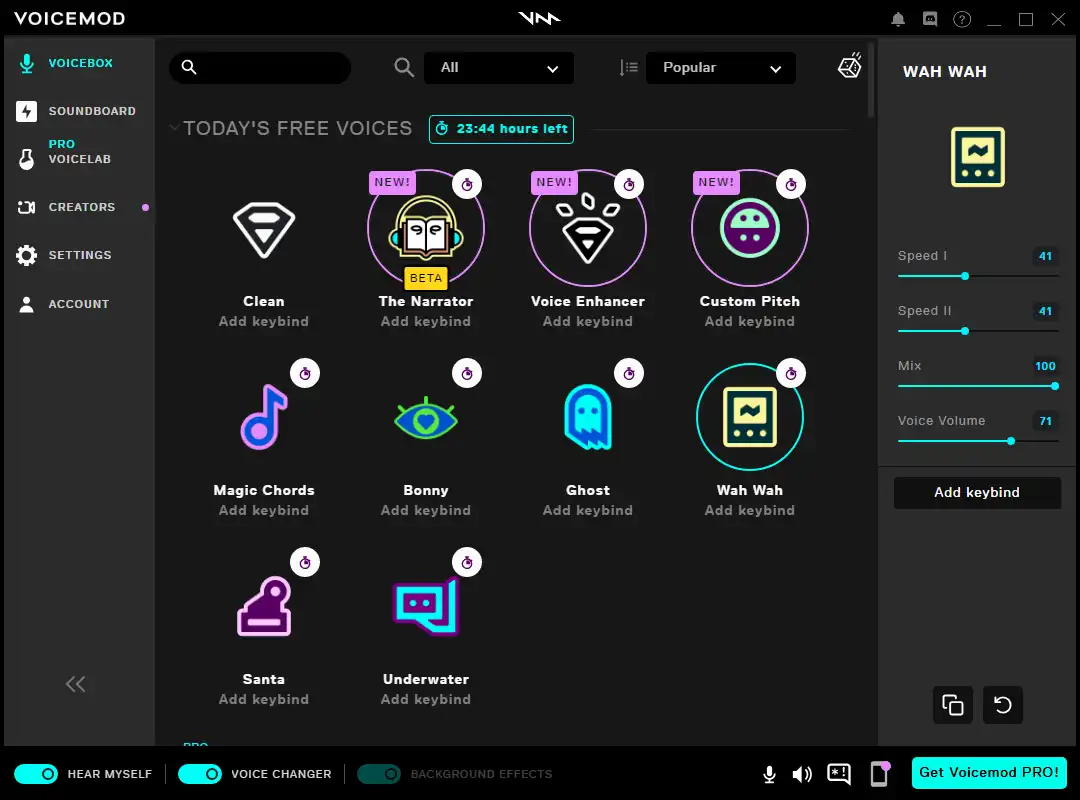1080x800 pixels.
Task: Click the Speed I value 41
Action: (x=1045, y=256)
